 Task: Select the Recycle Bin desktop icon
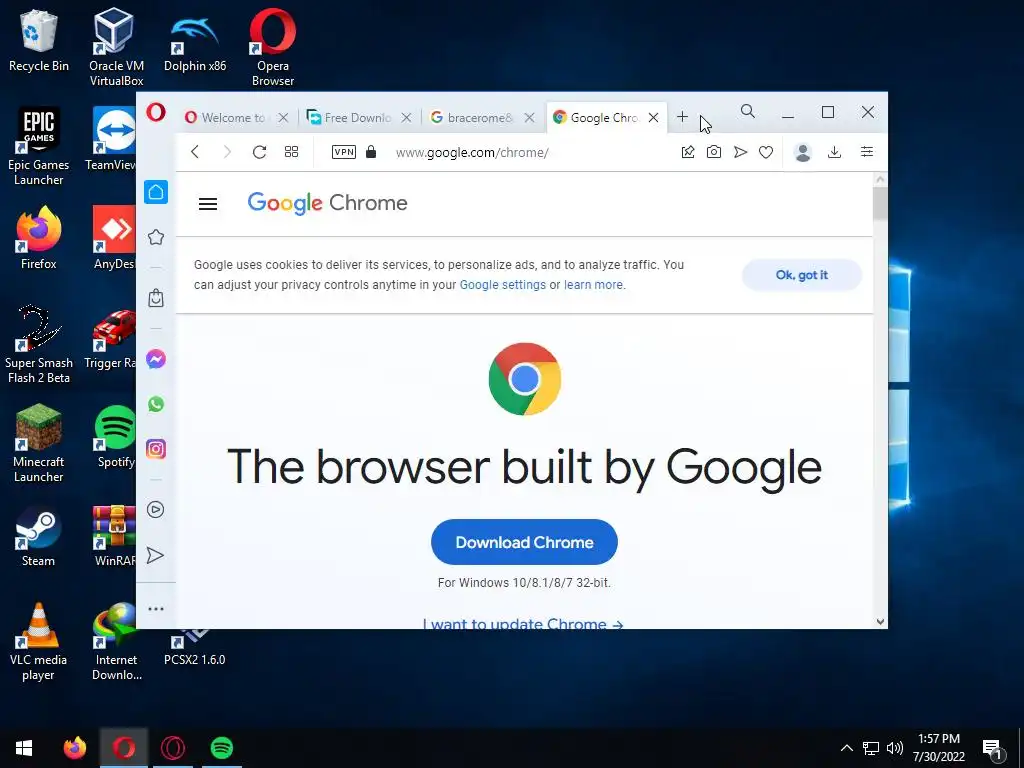[x=39, y=42]
